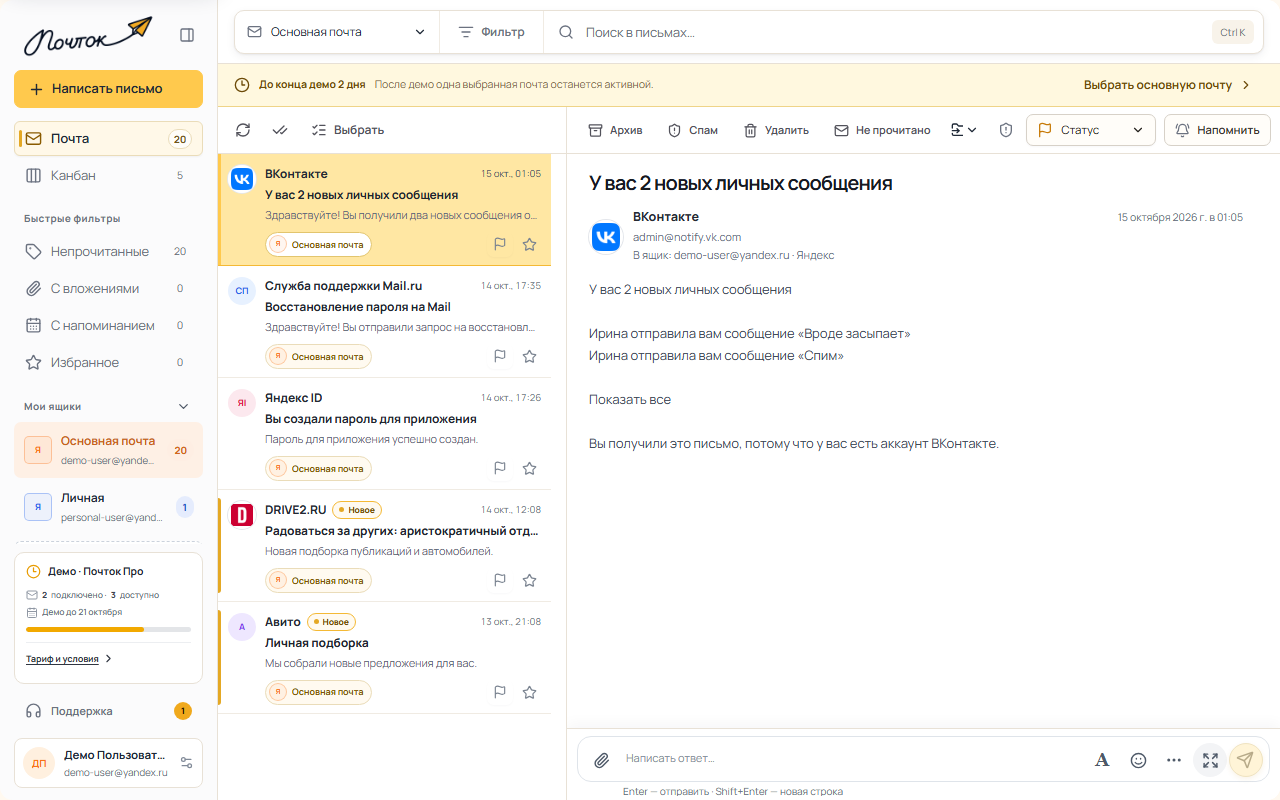The height and width of the screenshot is (800, 1280).
Task: Open the Основная почта mailbox dropdown
Action: pyautogui.click(x=337, y=32)
